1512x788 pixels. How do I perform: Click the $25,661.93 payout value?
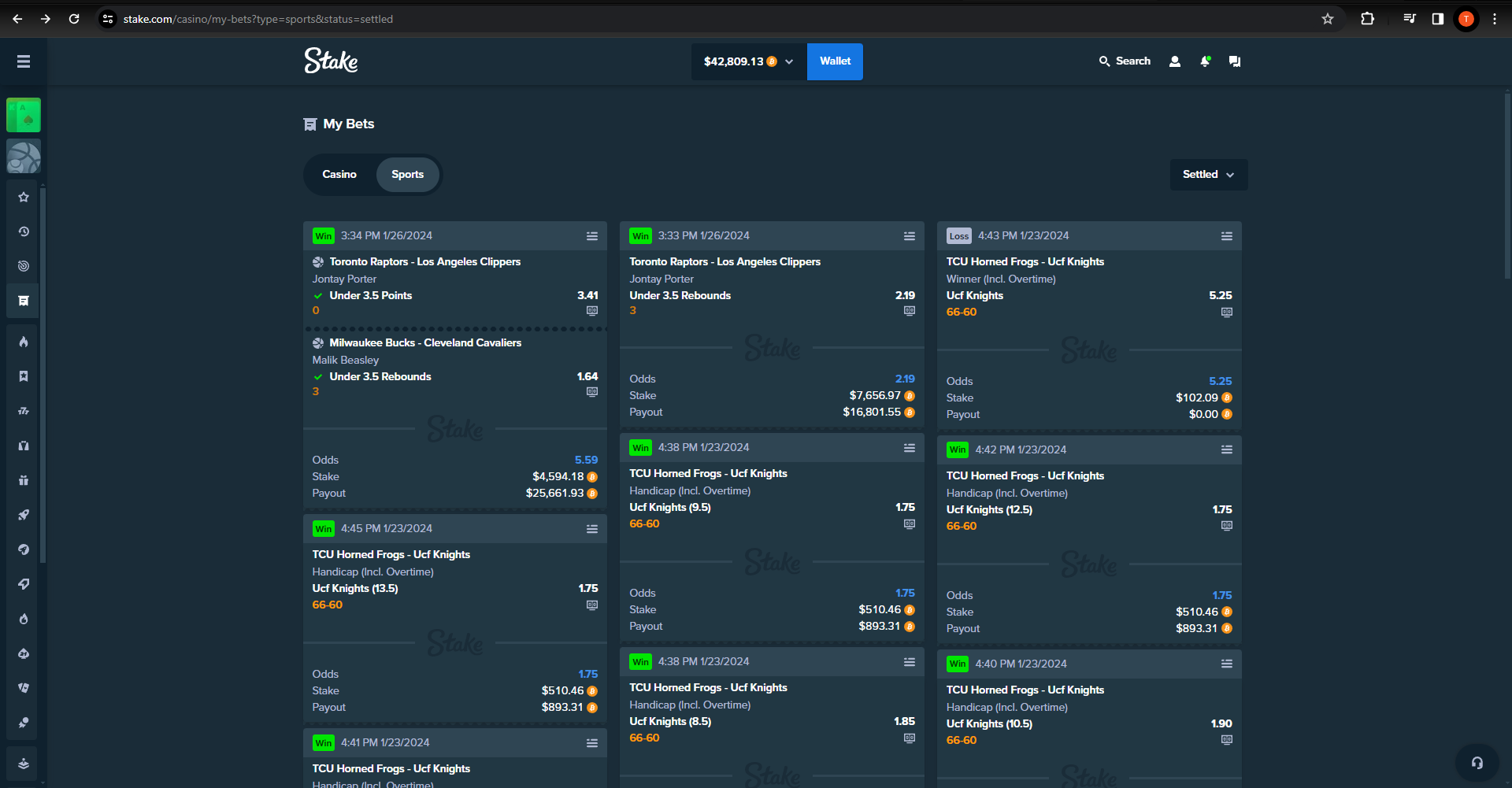tap(554, 494)
